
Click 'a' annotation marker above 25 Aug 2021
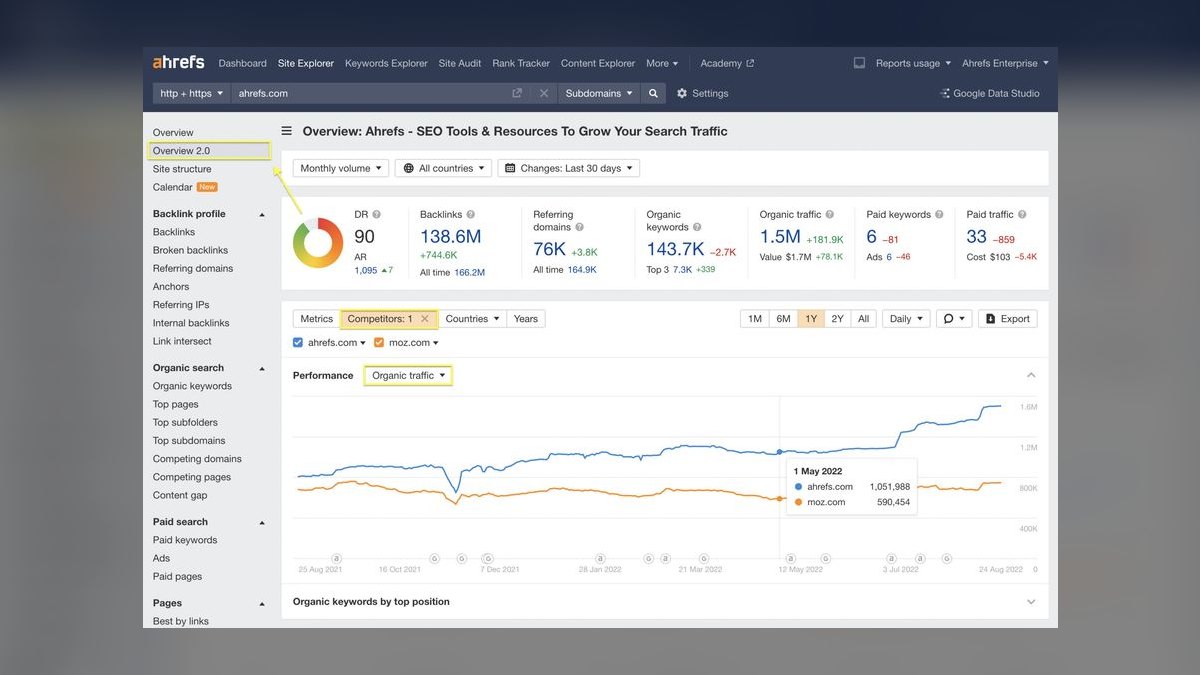click(x=337, y=558)
